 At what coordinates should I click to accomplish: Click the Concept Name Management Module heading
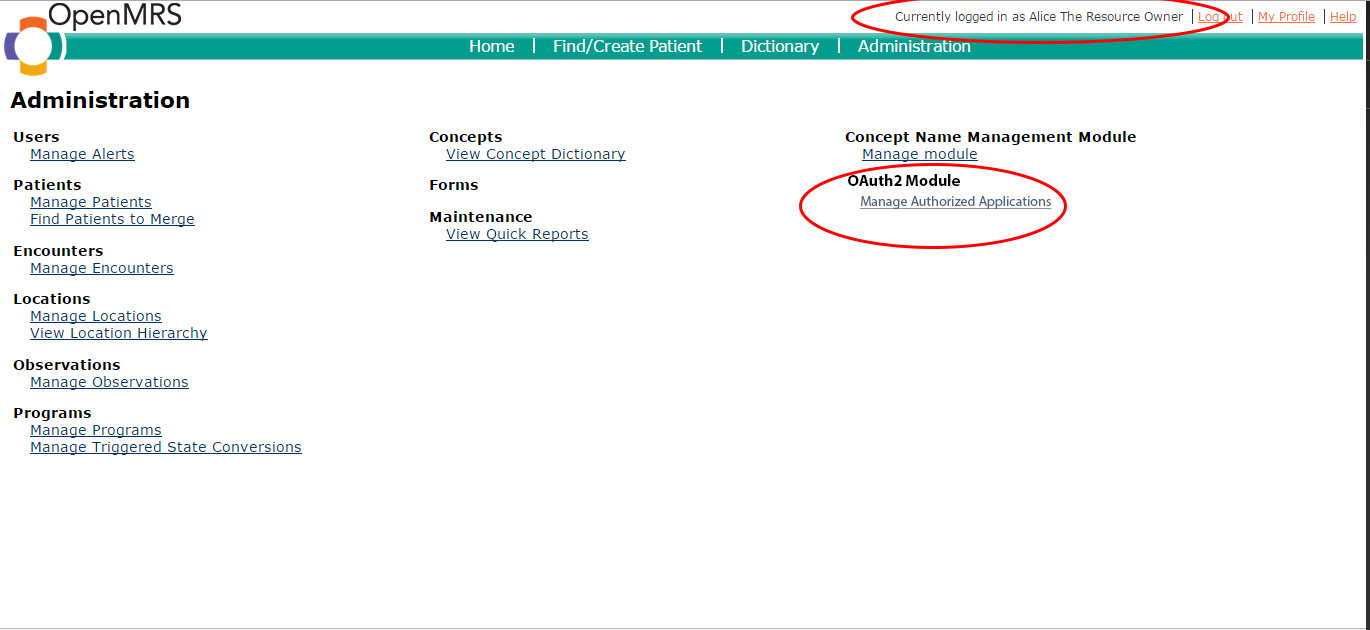click(x=991, y=137)
